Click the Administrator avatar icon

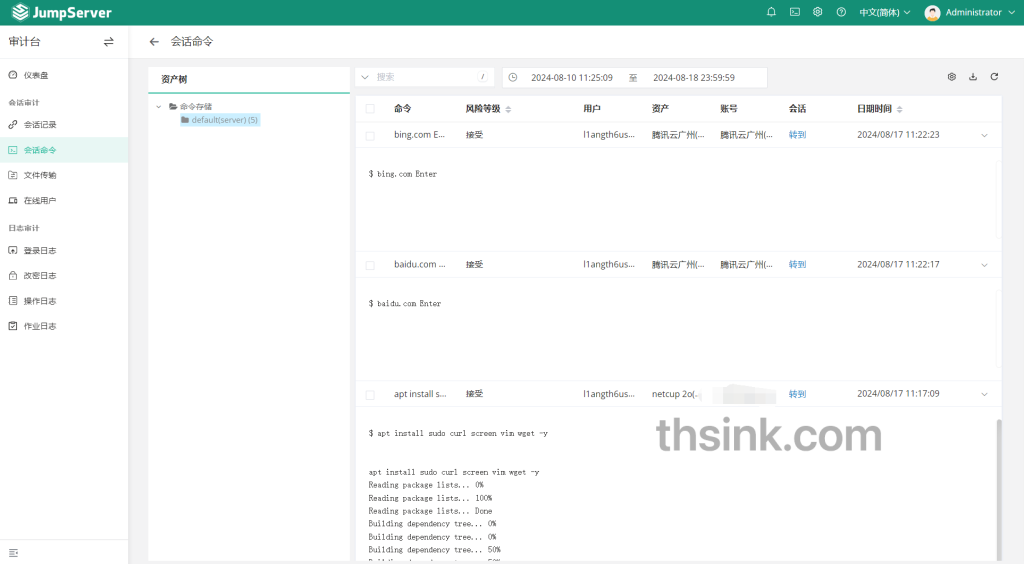[933, 13]
